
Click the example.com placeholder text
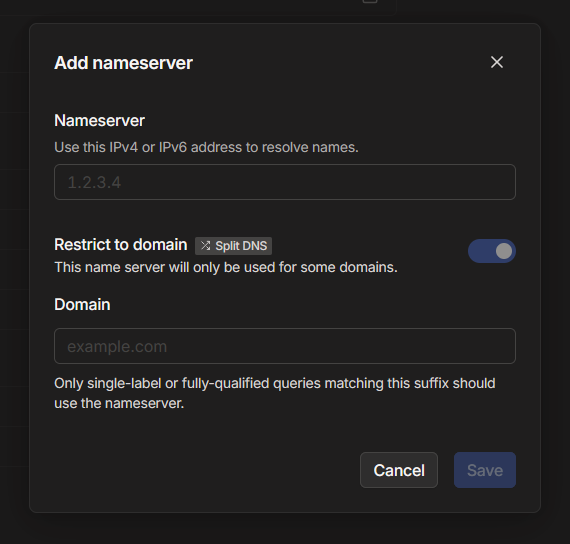pos(117,347)
